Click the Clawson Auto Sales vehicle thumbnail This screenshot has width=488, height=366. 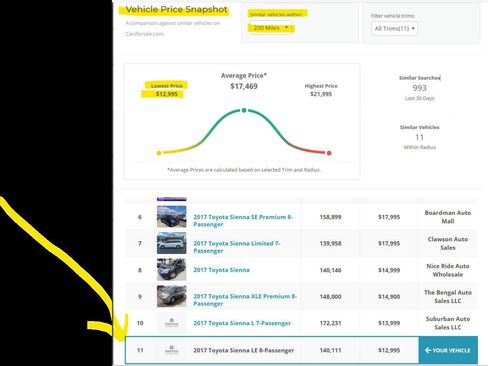pyautogui.click(x=172, y=243)
